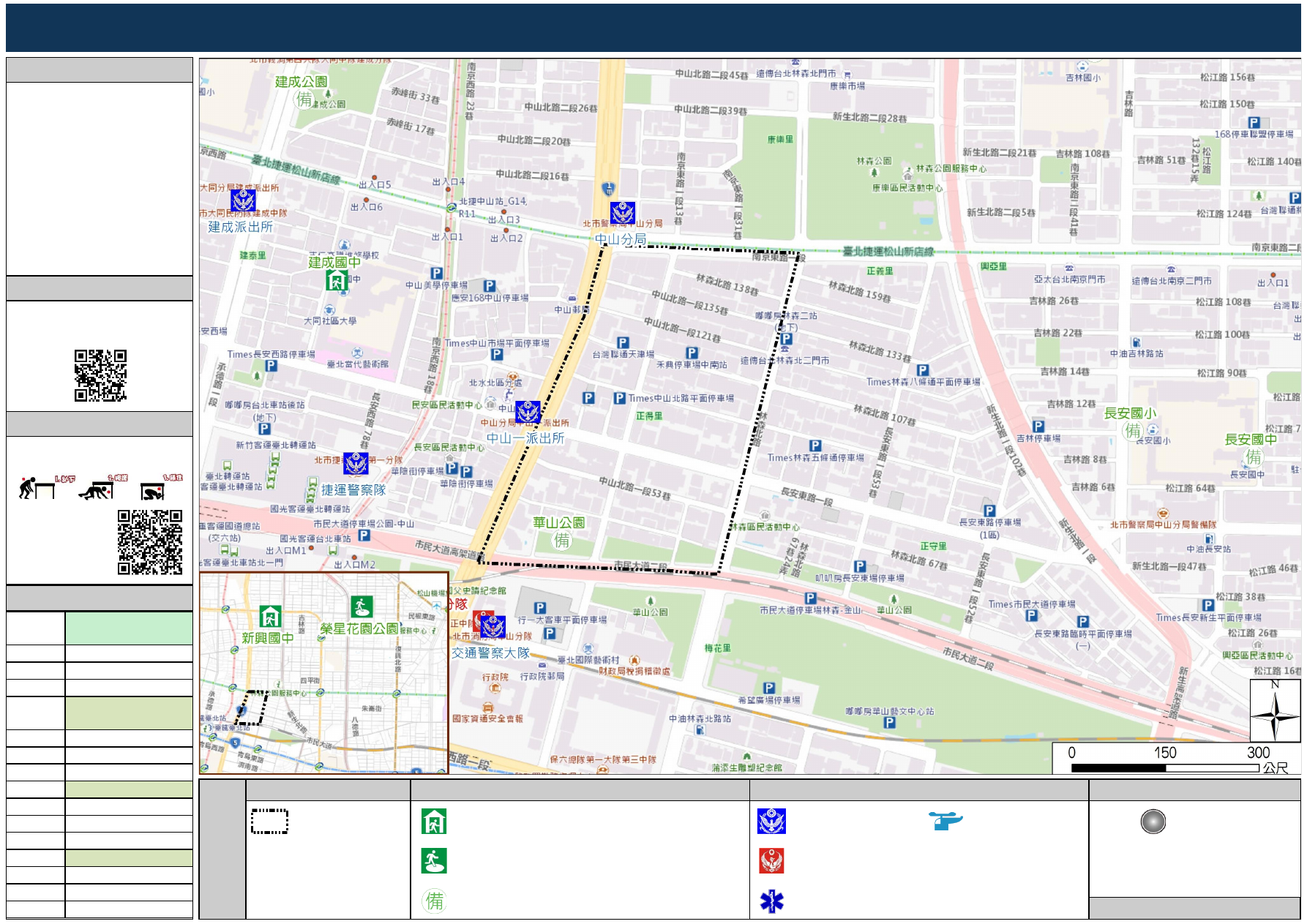Click the 備 circle symbol in the legend
Viewport: 1307px width, 924px height.
pyautogui.click(x=435, y=901)
